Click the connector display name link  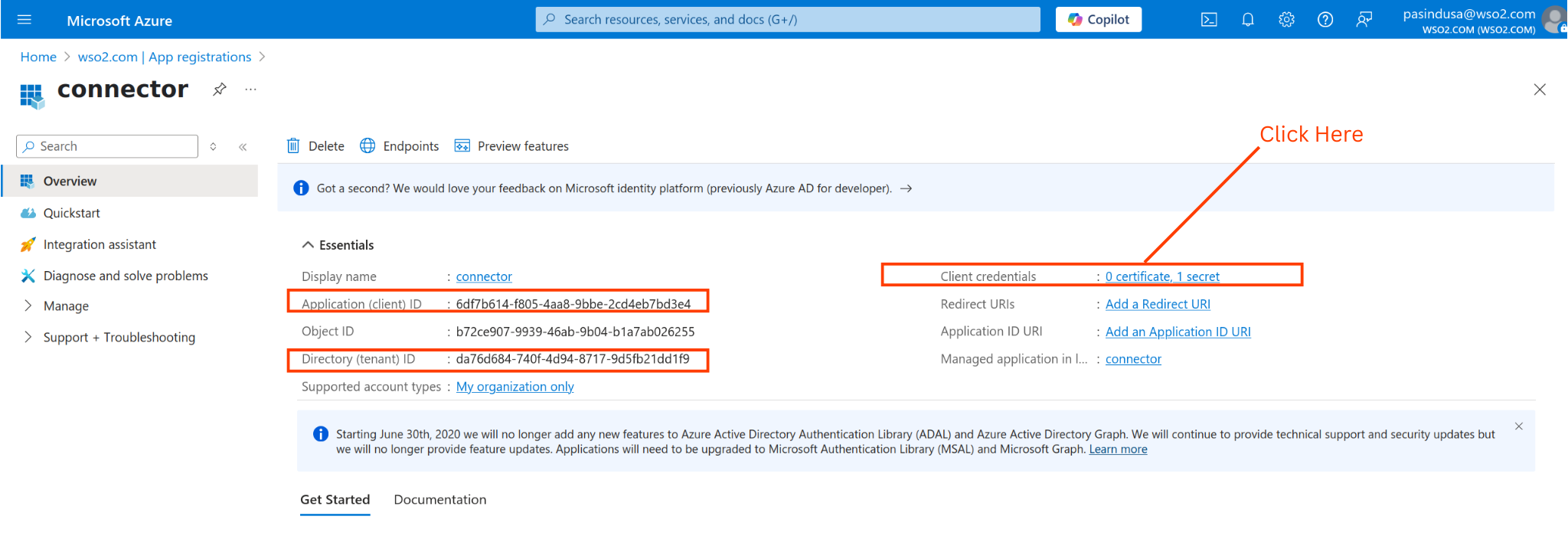point(484,276)
